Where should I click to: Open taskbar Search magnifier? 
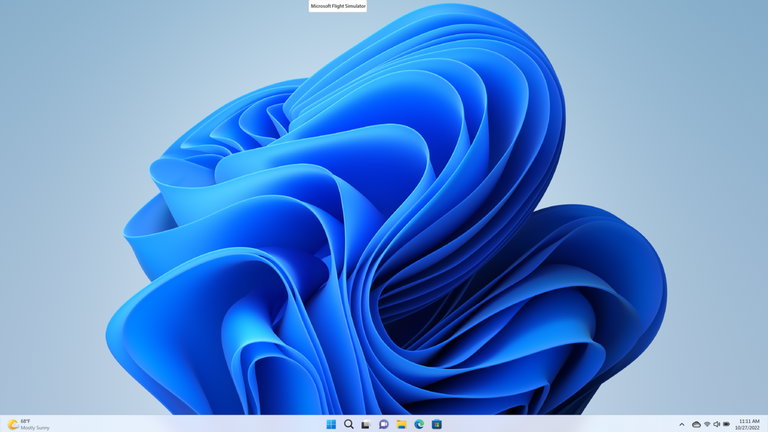tap(349, 424)
